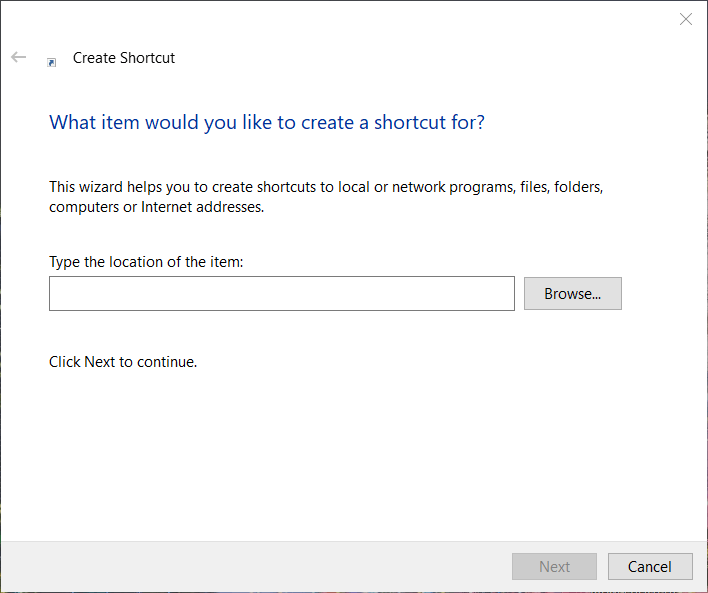This screenshot has width=708, height=593.
Task: Cancel the shortcut wizard
Action: (649, 567)
